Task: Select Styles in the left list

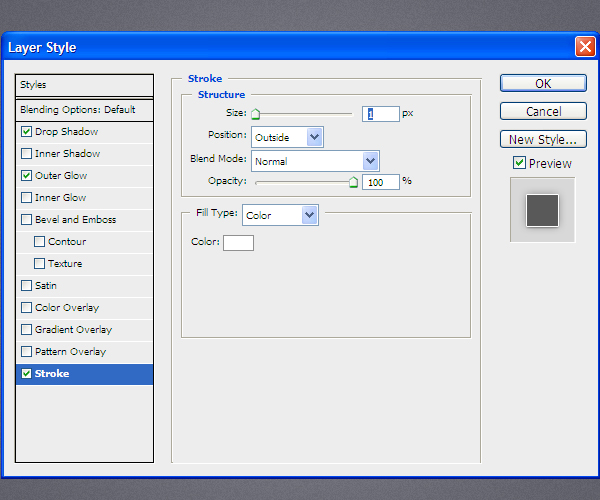Action: click(33, 85)
